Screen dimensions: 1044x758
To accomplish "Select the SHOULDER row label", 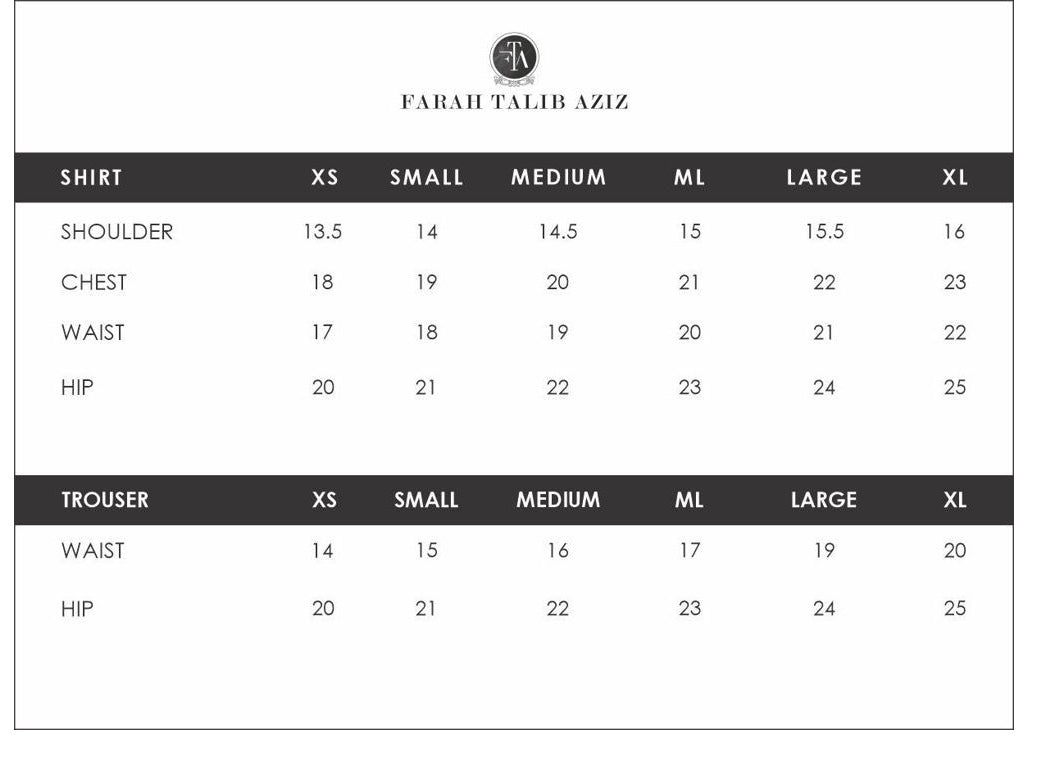I will tap(116, 232).
